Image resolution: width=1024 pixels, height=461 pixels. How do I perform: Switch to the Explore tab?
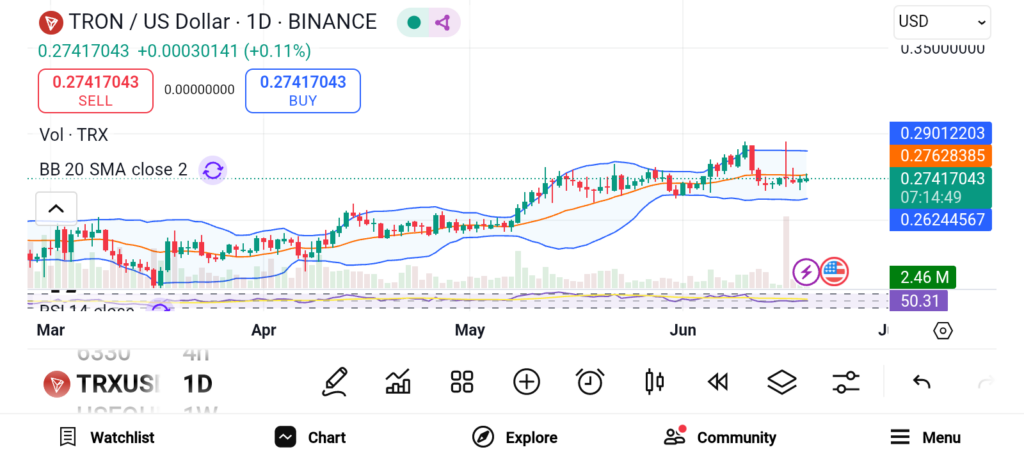tap(515, 437)
